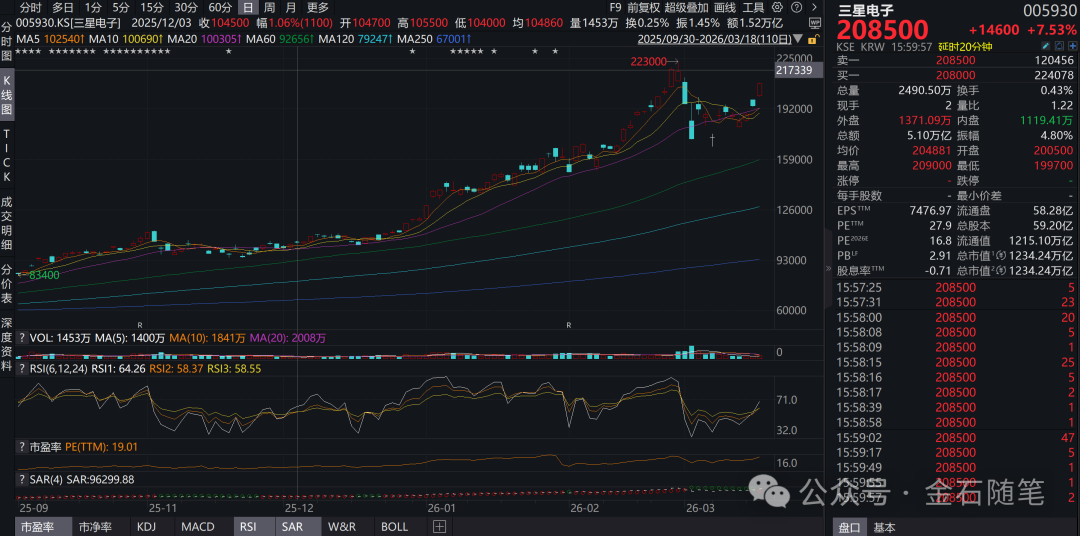Select the 15分 period
Viewport: 1080px width, 536px height.
click(x=152, y=8)
